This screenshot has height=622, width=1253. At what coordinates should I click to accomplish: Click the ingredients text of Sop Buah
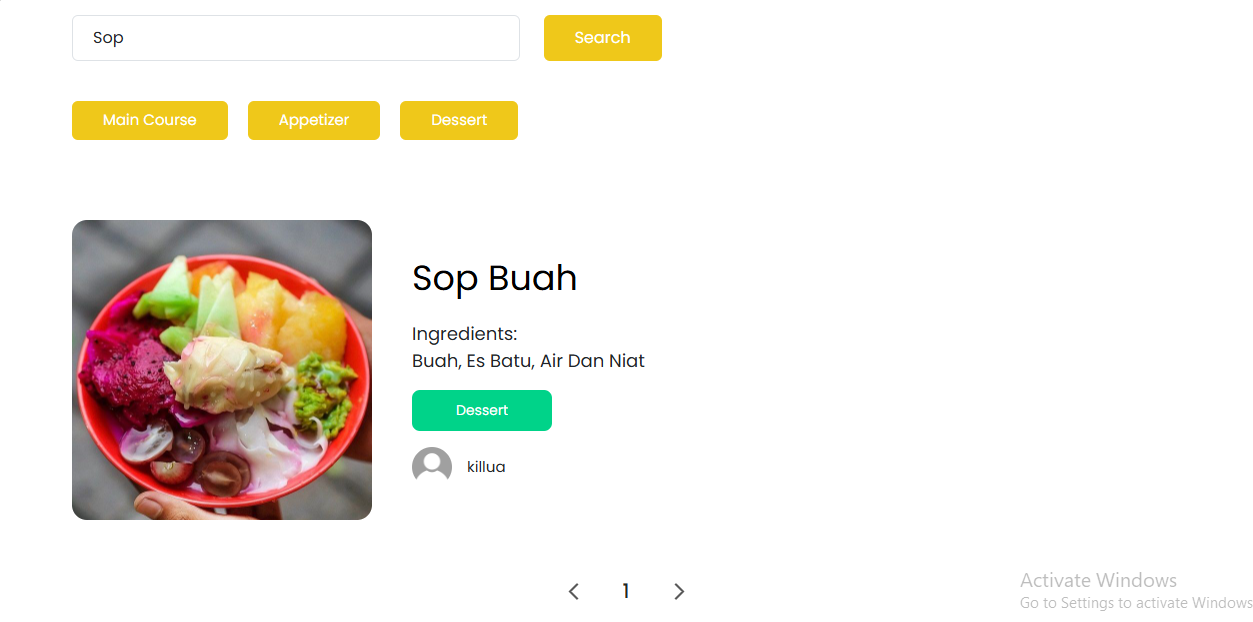coord(528,360)
